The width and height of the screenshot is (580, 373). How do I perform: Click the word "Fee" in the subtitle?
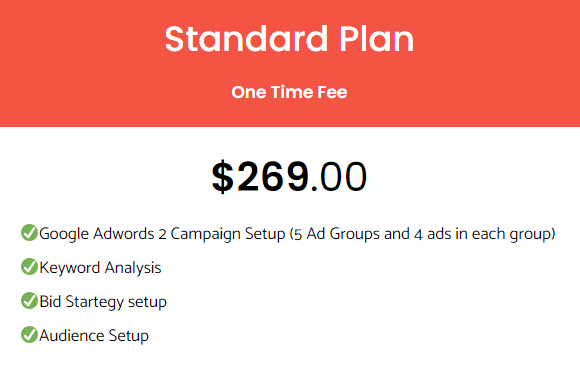click(x=332, y=92)
